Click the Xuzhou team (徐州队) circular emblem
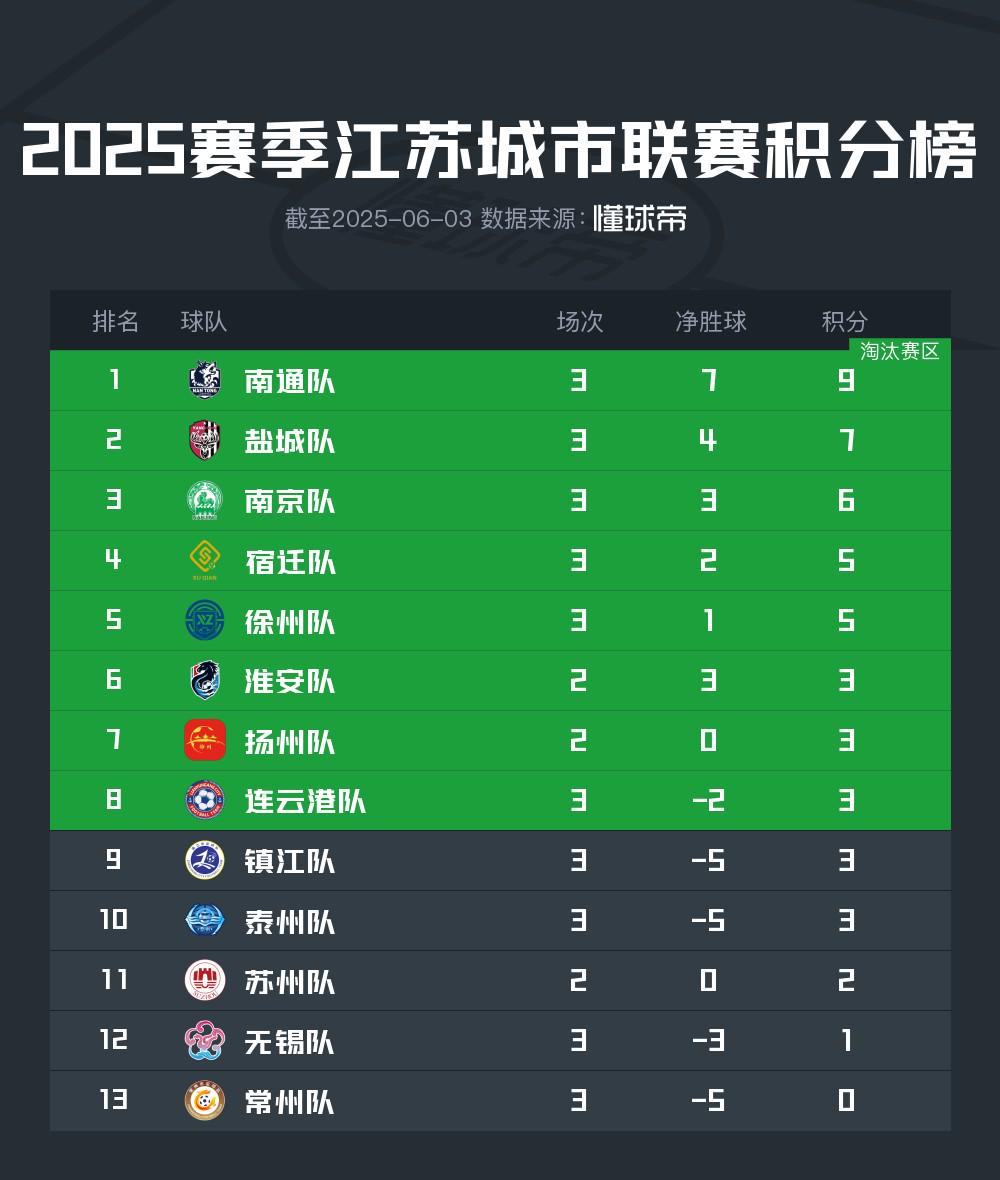 205,620
